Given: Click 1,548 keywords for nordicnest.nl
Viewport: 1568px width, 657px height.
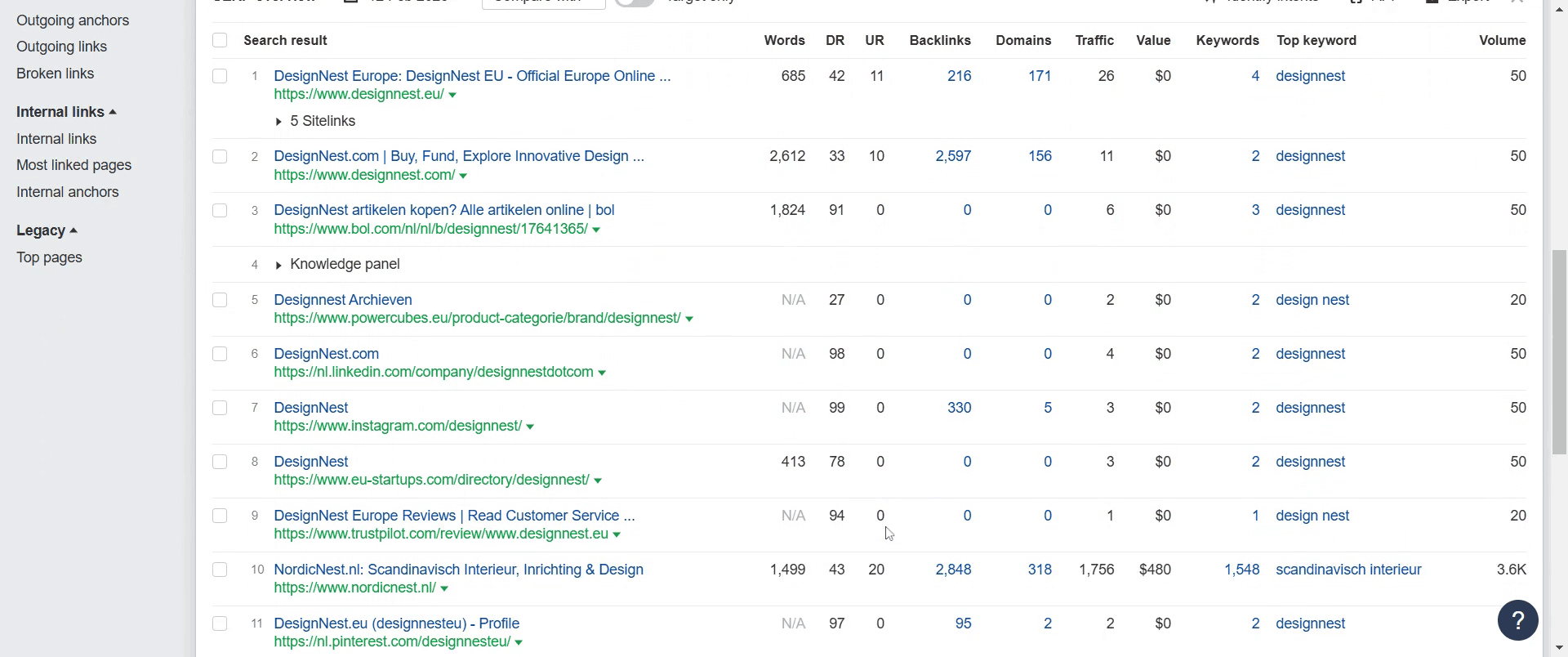Looking at the screenshot, I should 1242,570.
